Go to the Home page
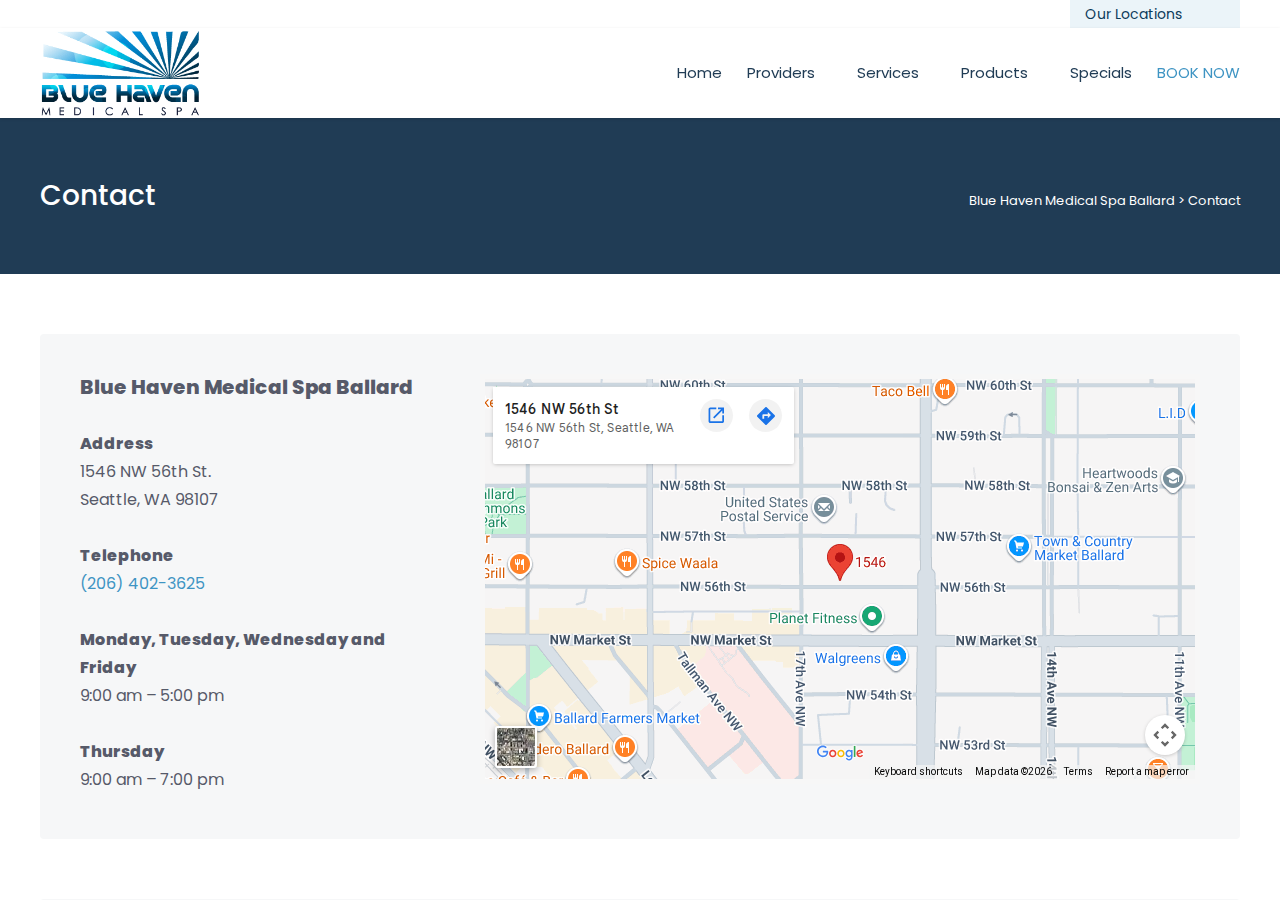Screen dimensions: 1280x900 [699, 73]
